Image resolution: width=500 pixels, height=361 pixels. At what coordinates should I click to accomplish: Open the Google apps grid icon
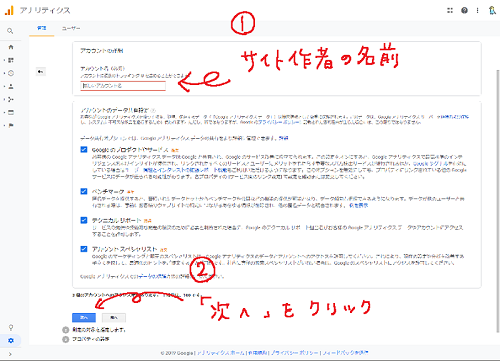click(x=450, y=10)
